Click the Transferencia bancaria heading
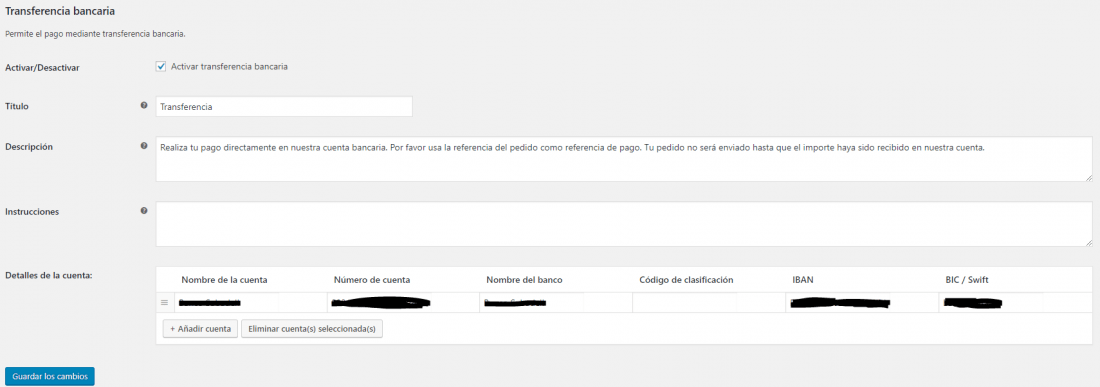The image size is (1100, 387). 60,11
